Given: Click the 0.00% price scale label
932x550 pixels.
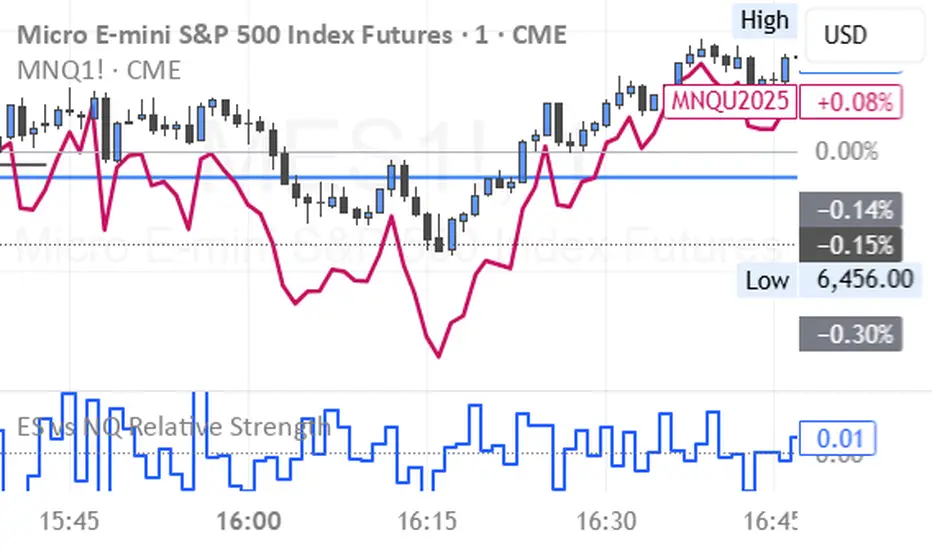Looking at the screenshot, I should (x=846, y=152).
